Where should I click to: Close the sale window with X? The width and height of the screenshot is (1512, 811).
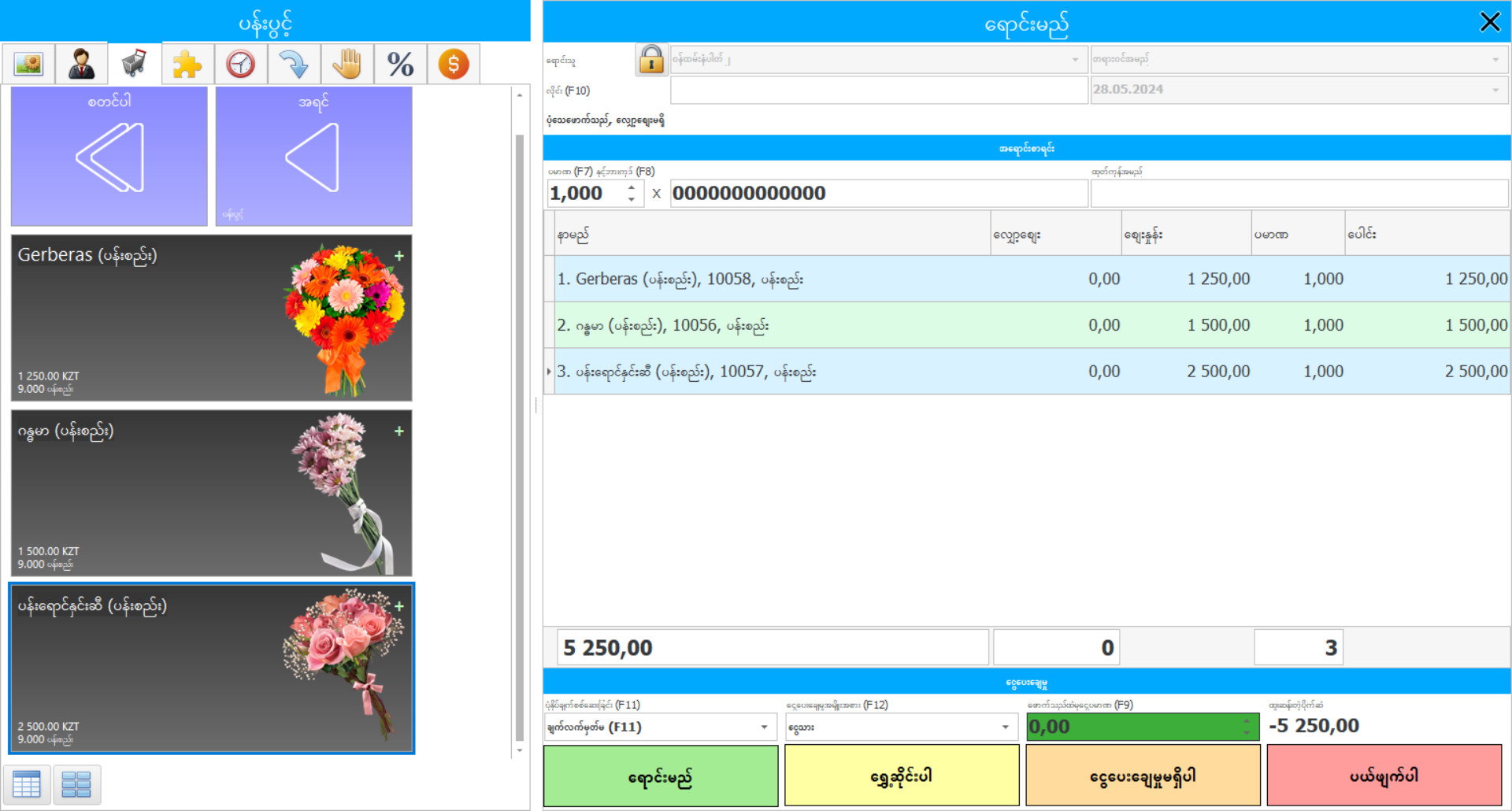[1490, 21]
